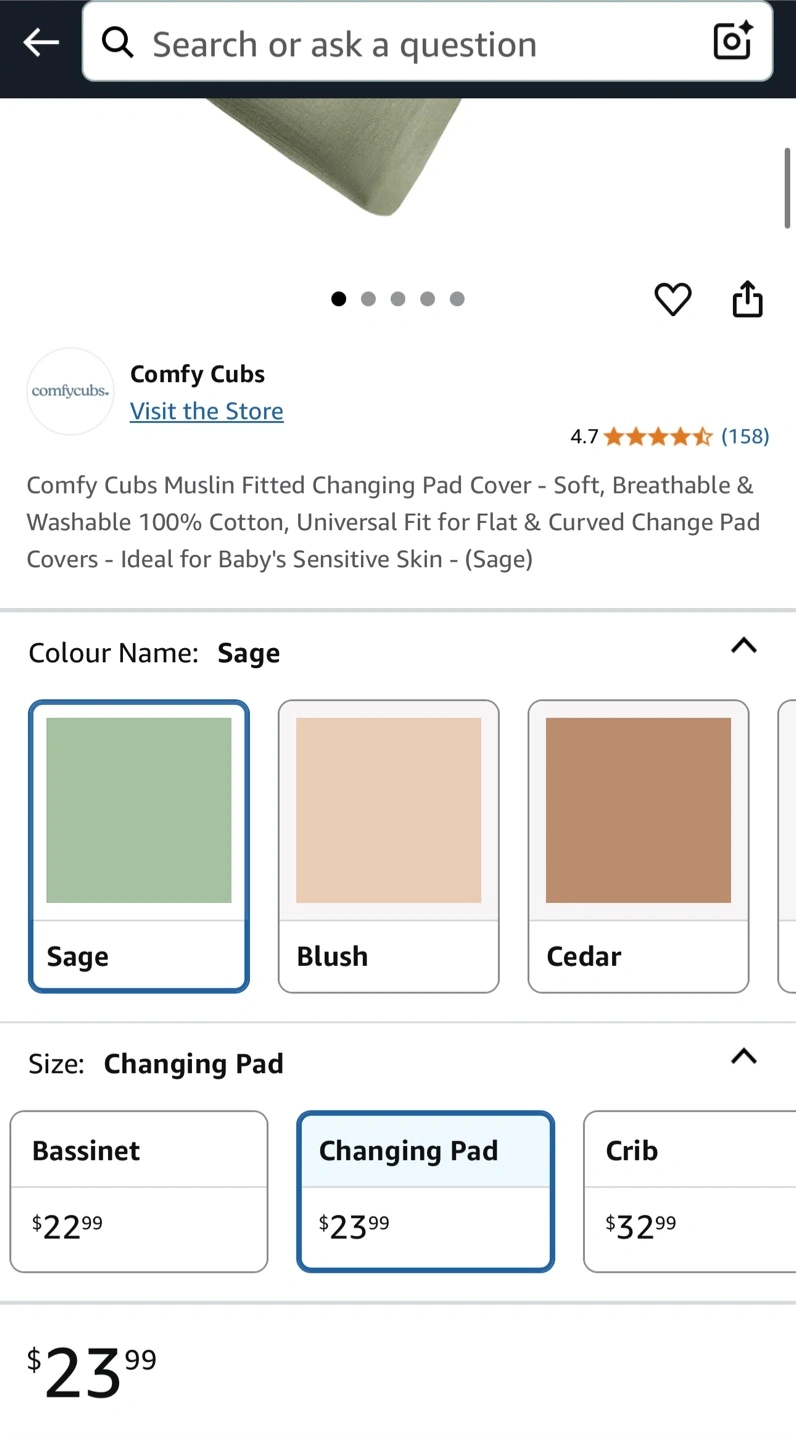The image size is (796, 1440).
Task: Select the Crib size option
Action: [x=690, y=1191]
